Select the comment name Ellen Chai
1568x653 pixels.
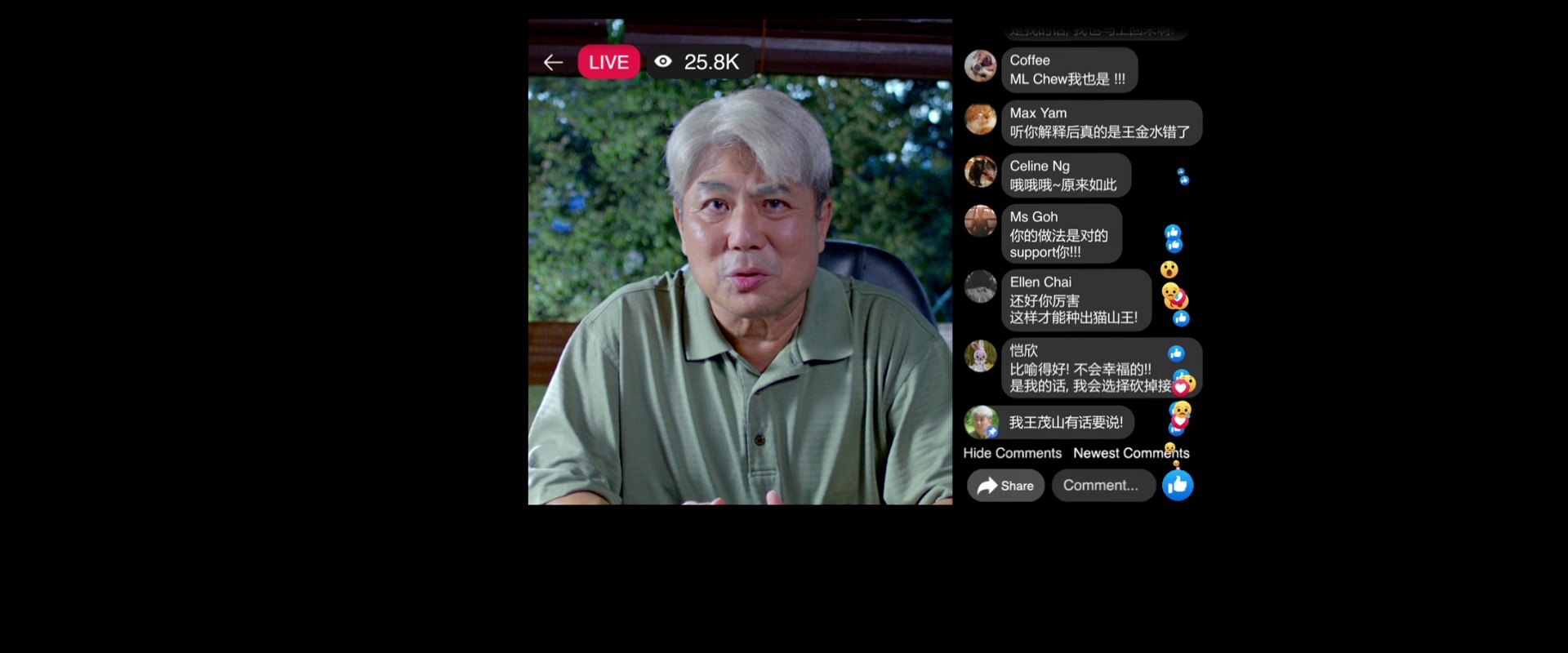click(1040, 282)
